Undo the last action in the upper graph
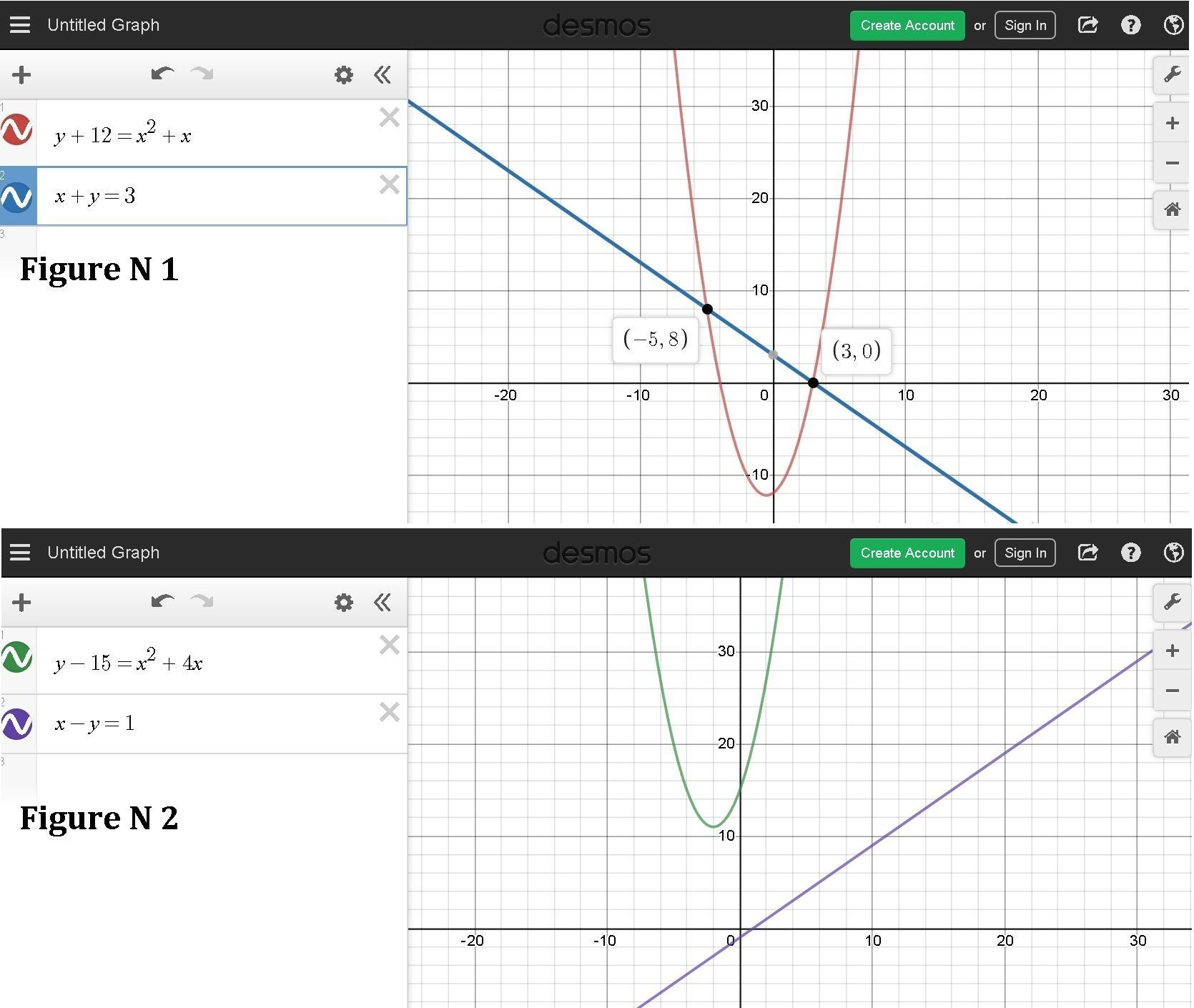Image resolution: width=1194 pixels, height=1008 pixels. coord(163,74)
